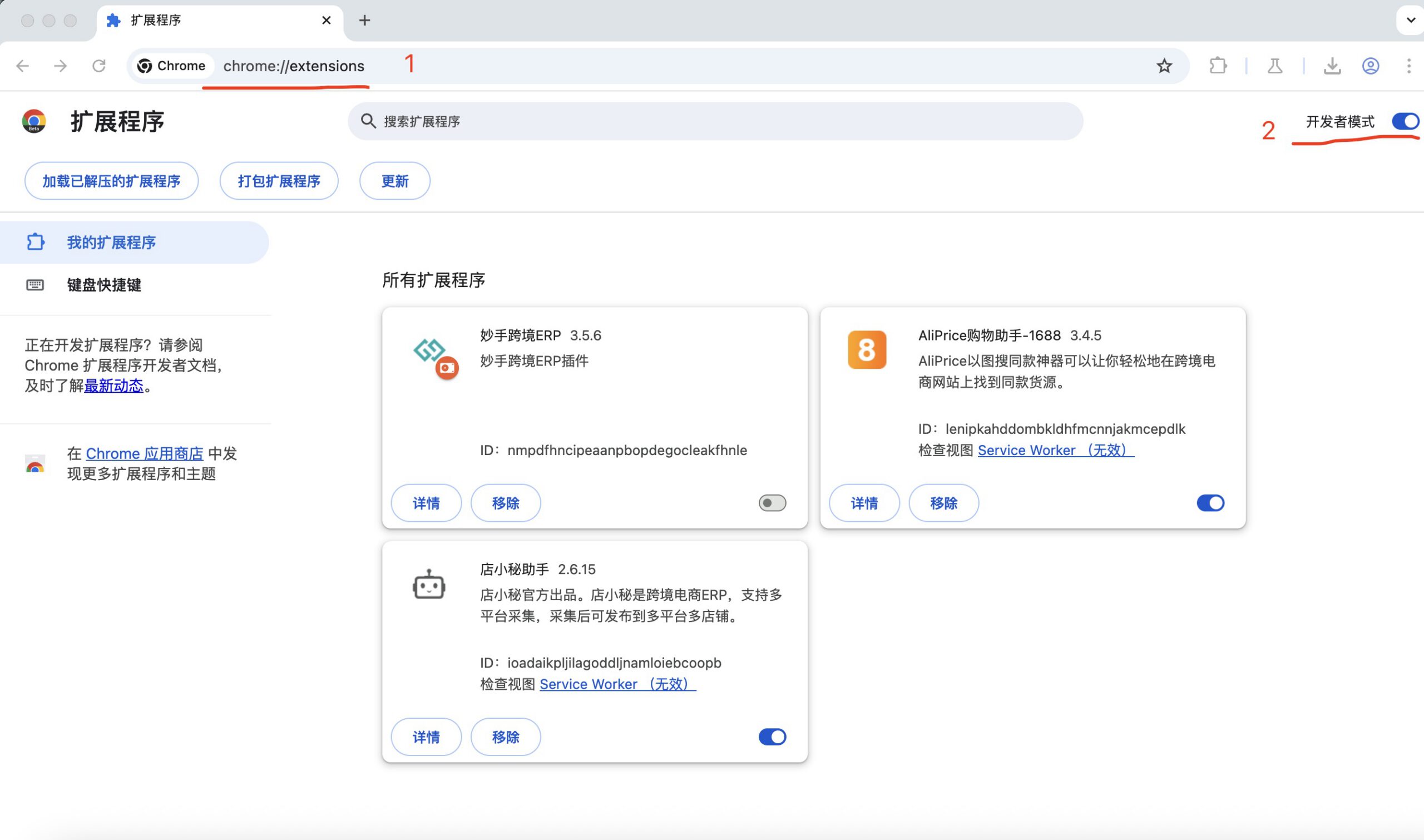Click the search magnifier icon
This screenshot has width=1424, height=840.
point(368,121)
